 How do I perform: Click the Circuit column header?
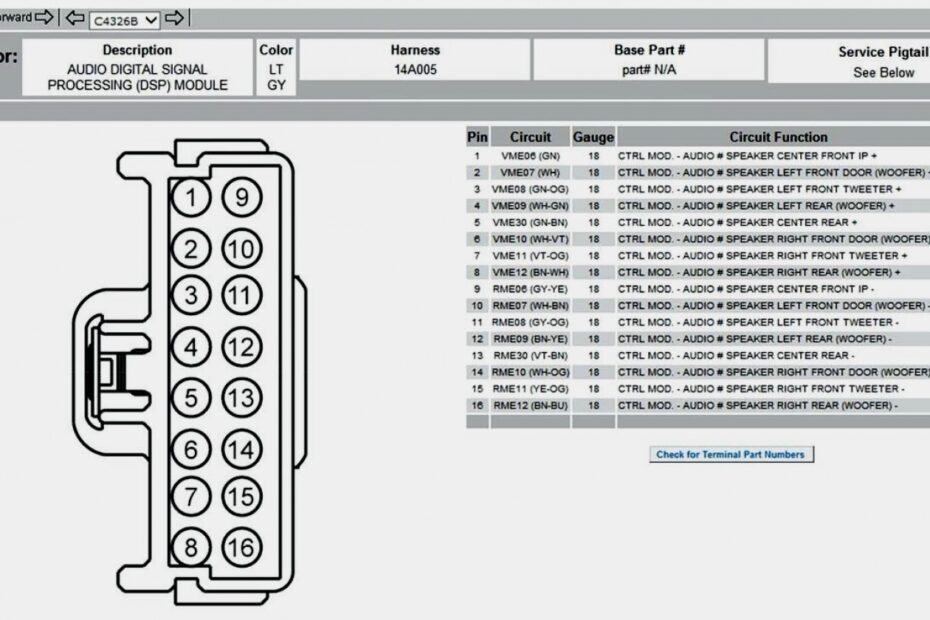[x=530, y=137]
